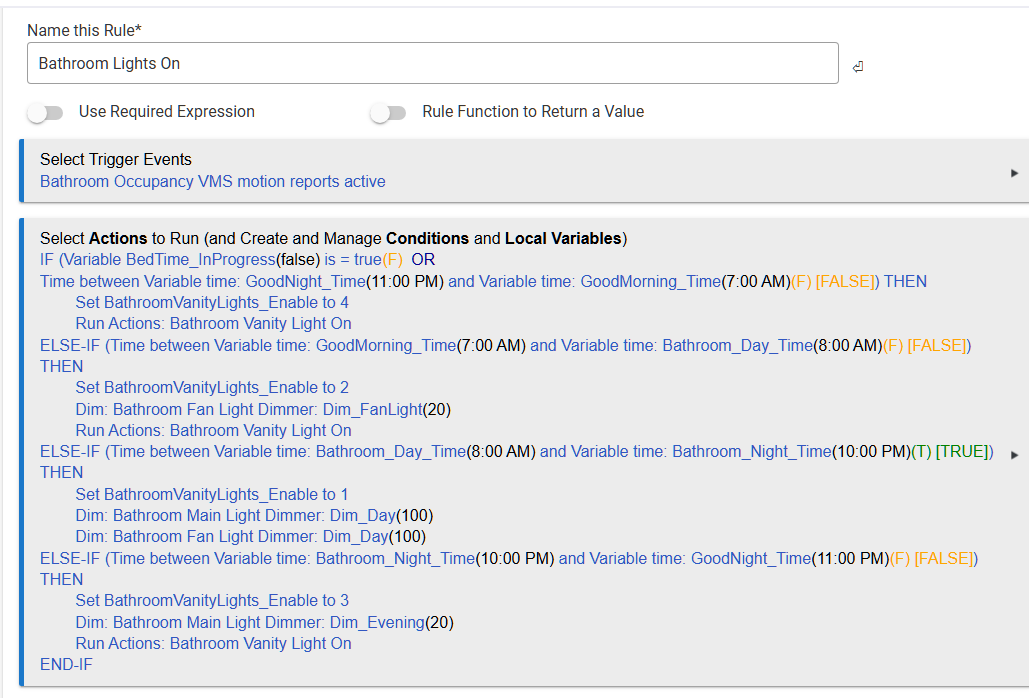Click the Bathroom Lights On name field
This screenshot has width=1029, height=698.
432,63
